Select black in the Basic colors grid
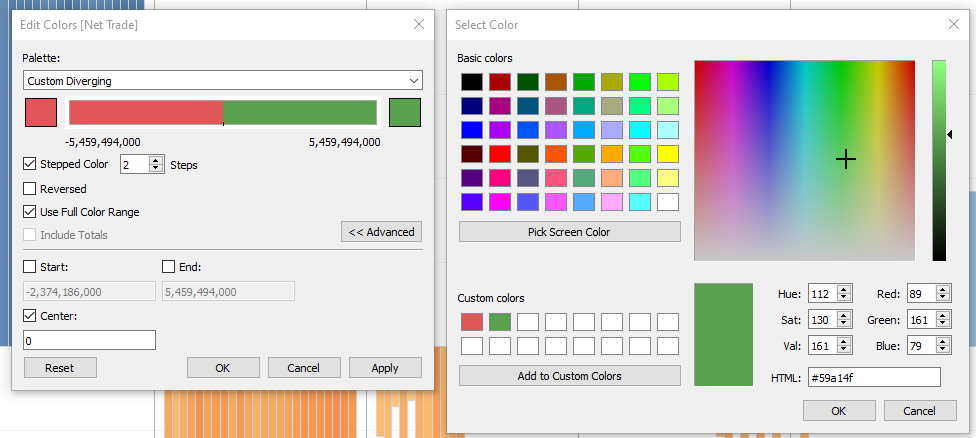This screenshot has height=438, width=976. point(471,82)
